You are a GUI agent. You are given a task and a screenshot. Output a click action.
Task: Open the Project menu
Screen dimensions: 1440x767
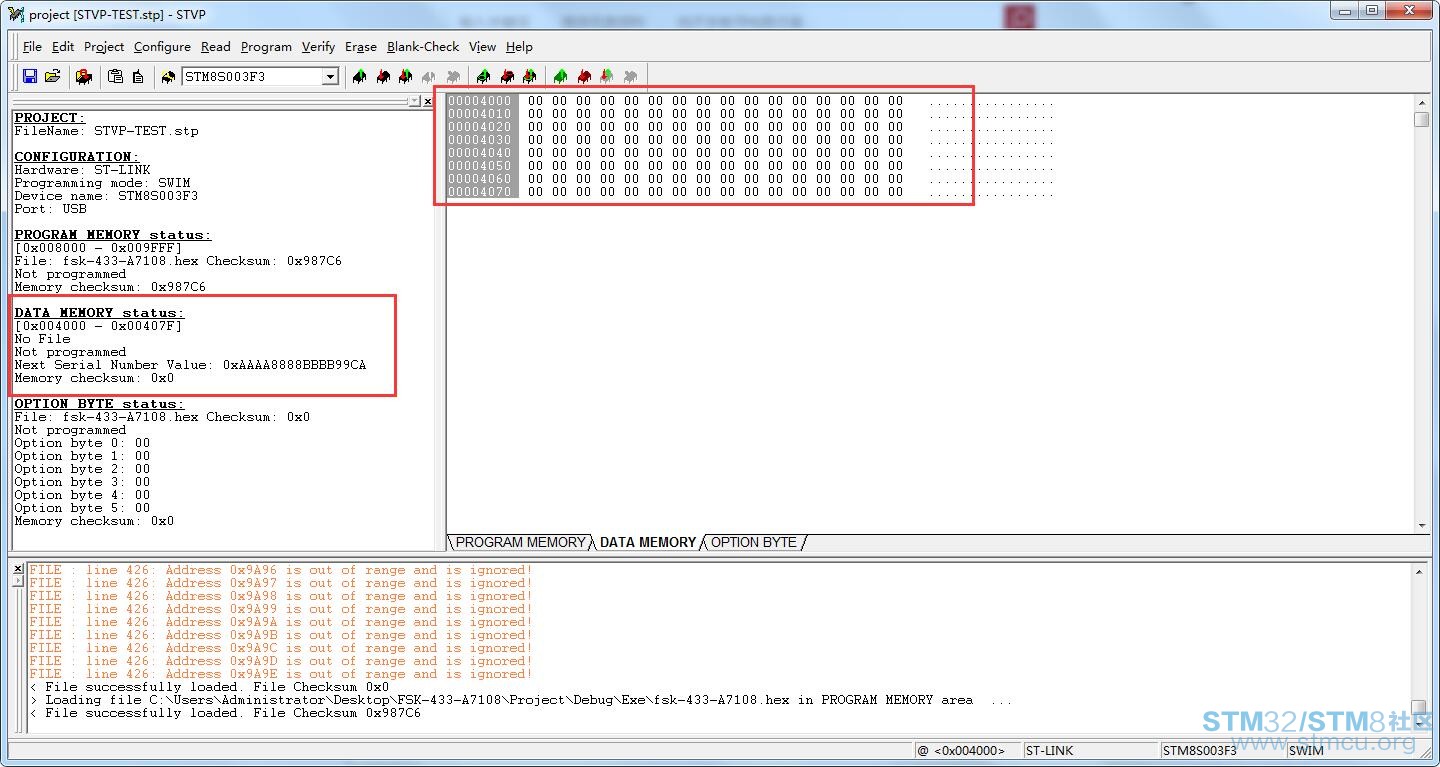[x=104, y=47]
